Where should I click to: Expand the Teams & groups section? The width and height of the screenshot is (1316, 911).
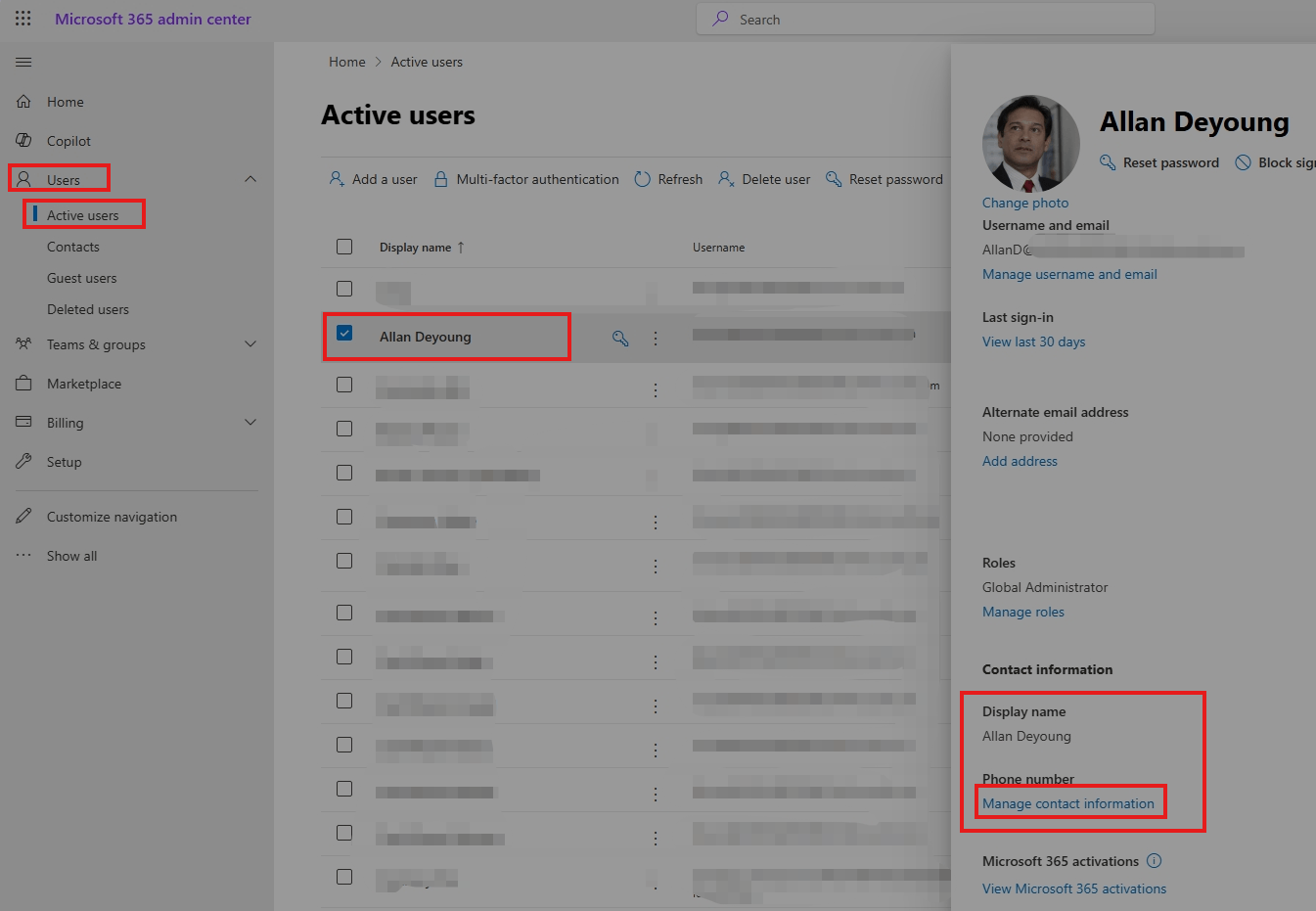click(x=250, y=343)
